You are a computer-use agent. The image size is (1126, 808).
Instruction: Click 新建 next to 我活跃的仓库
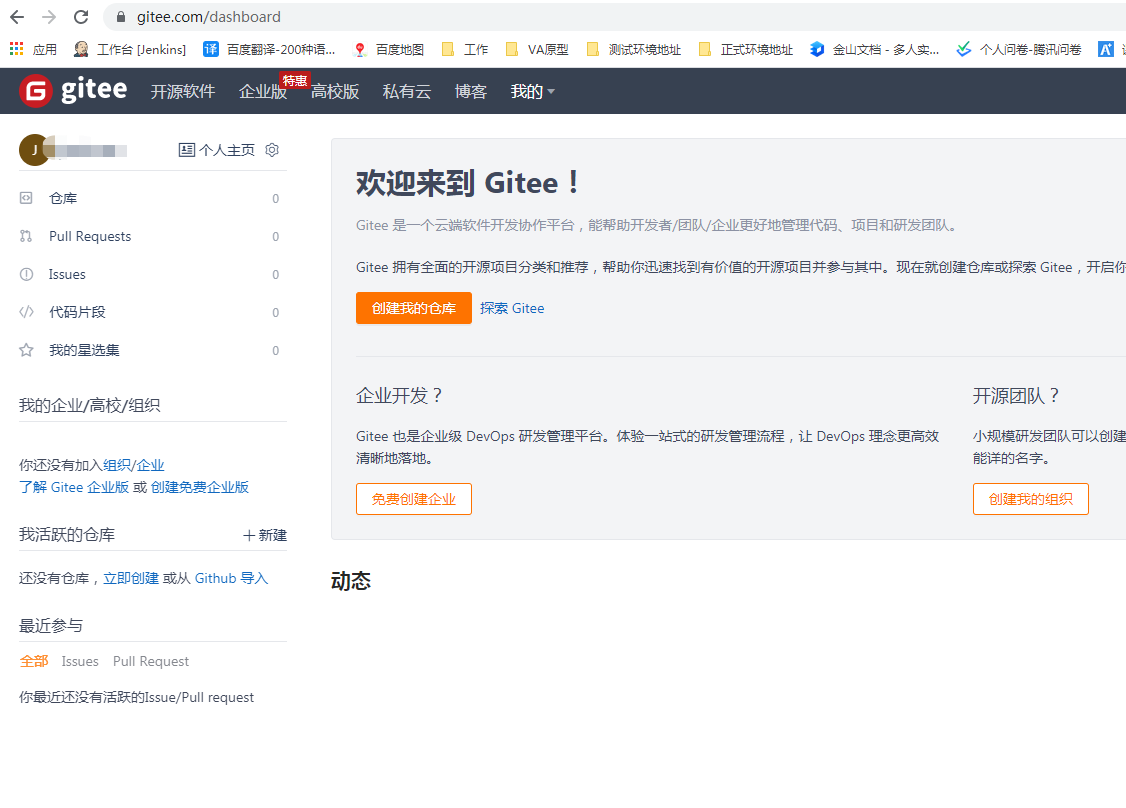tap(264, 535)
